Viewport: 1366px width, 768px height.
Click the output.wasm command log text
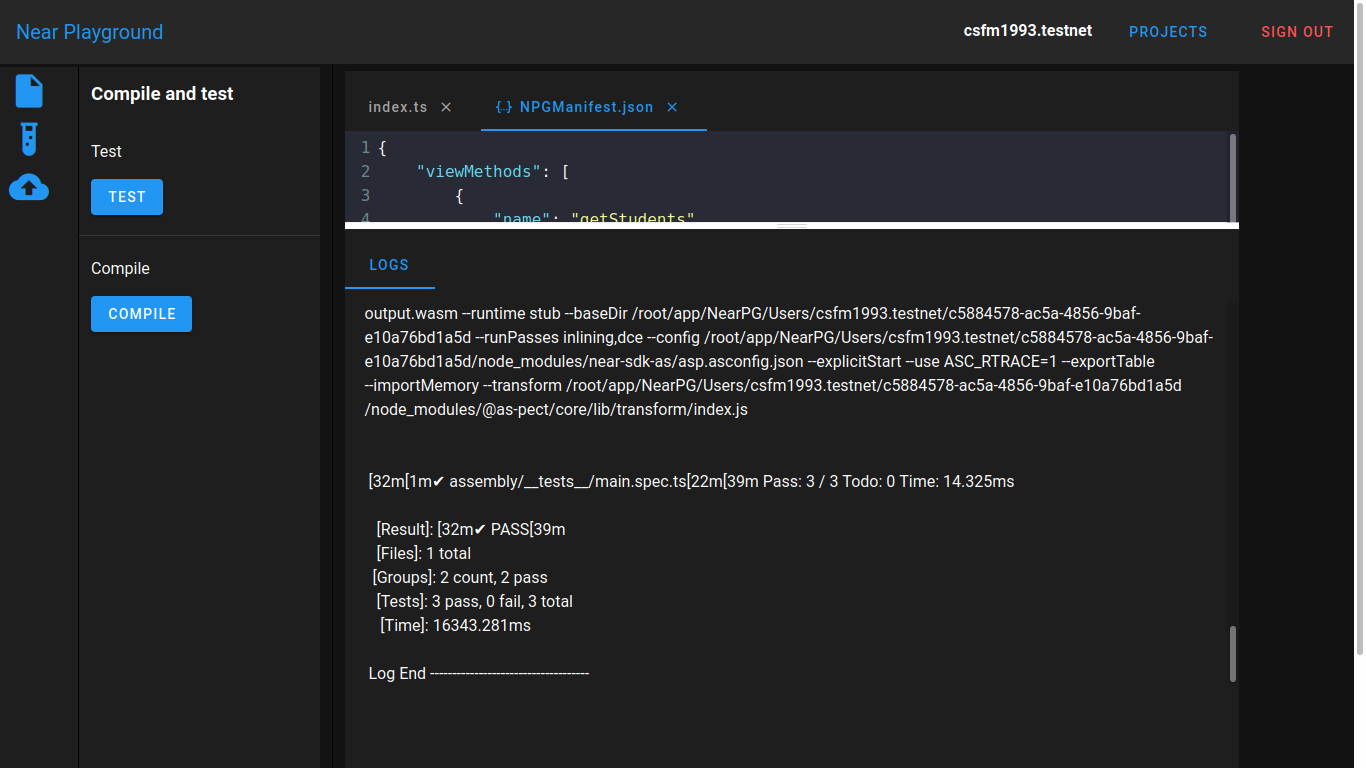pyautogui.click(x=789, y=362)
